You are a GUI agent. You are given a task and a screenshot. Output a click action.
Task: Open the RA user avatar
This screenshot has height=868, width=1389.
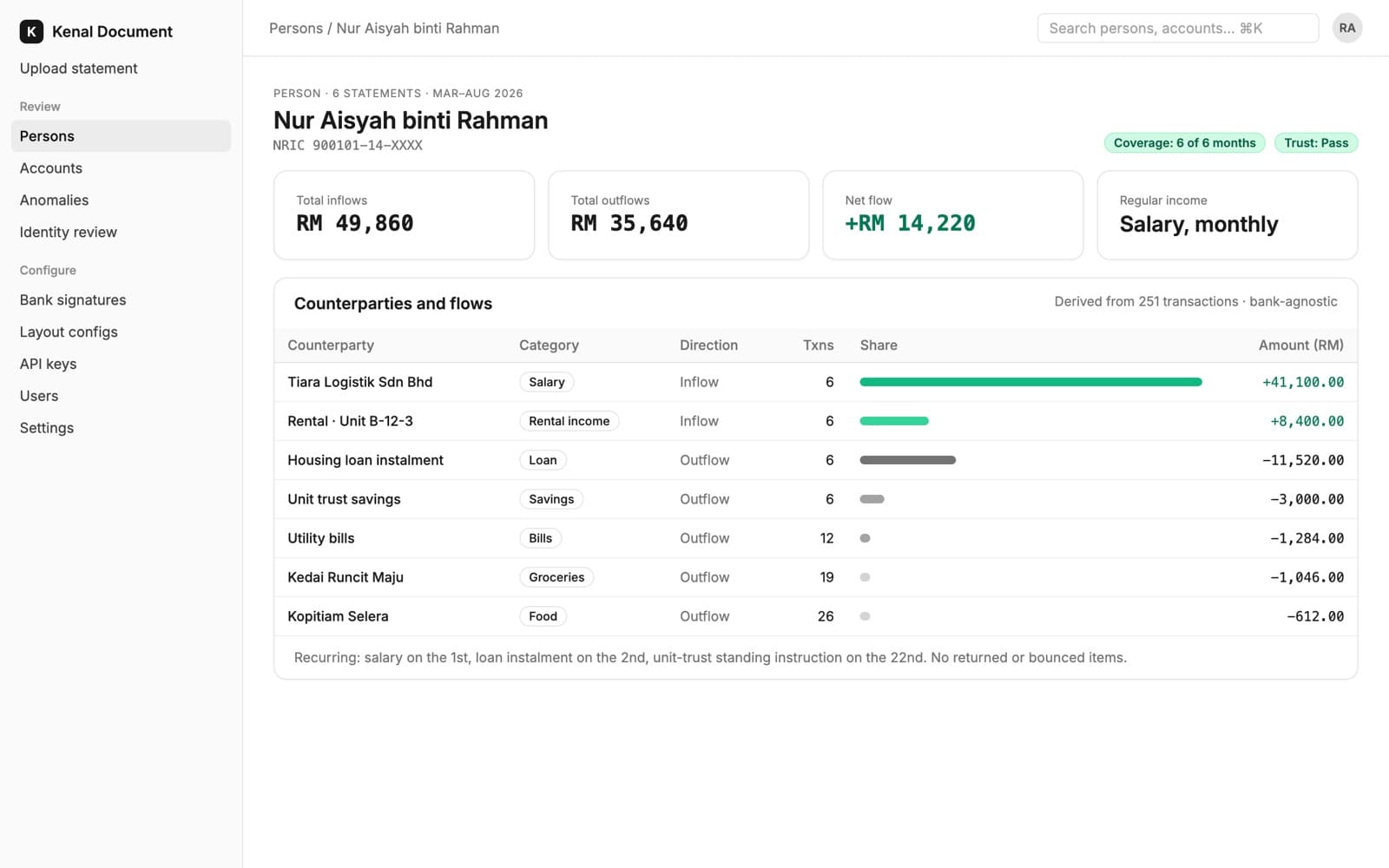click(1346, 28)
